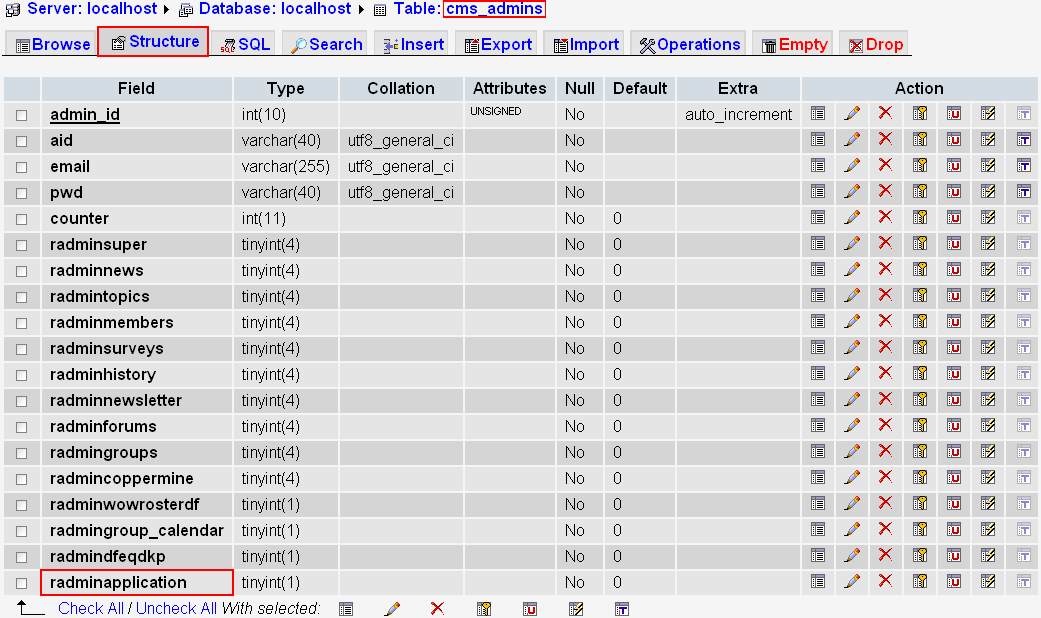Click the Index icon for counter row

point(988,218)
